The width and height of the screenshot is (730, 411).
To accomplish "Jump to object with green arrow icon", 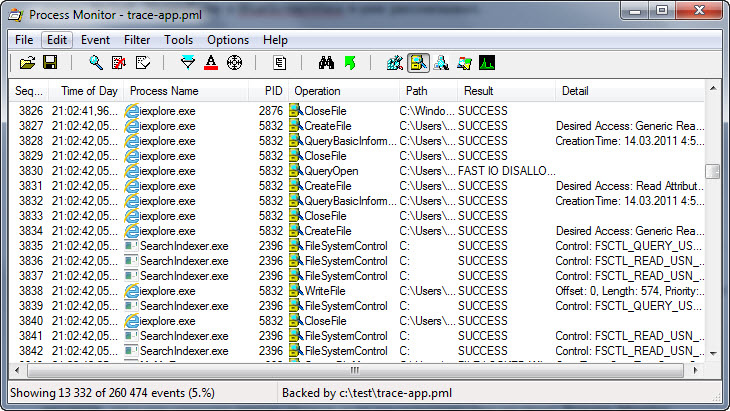I will tap(350, 62).
